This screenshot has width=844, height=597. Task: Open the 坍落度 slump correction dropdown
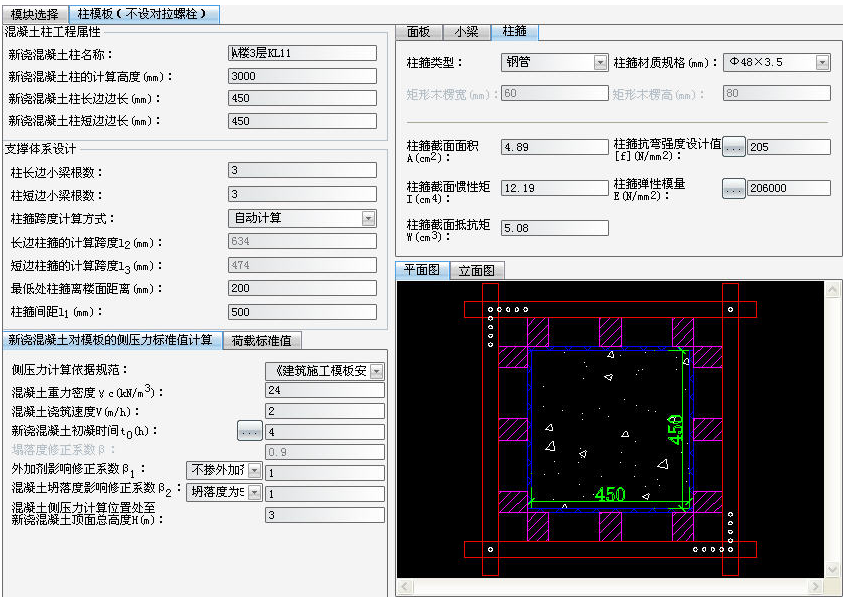click(x=254, y=492)
